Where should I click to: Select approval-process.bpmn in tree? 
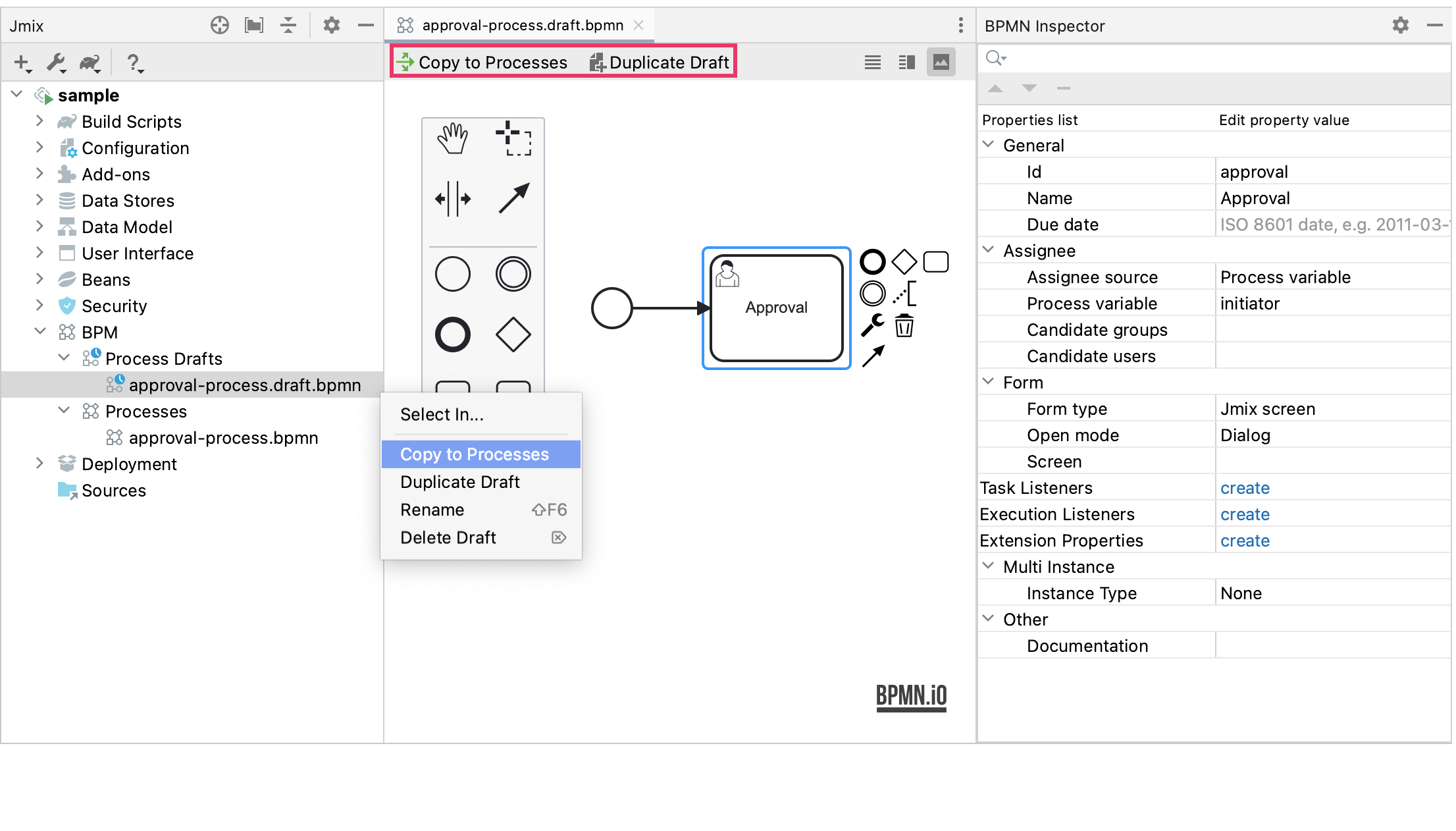point(223,438)
